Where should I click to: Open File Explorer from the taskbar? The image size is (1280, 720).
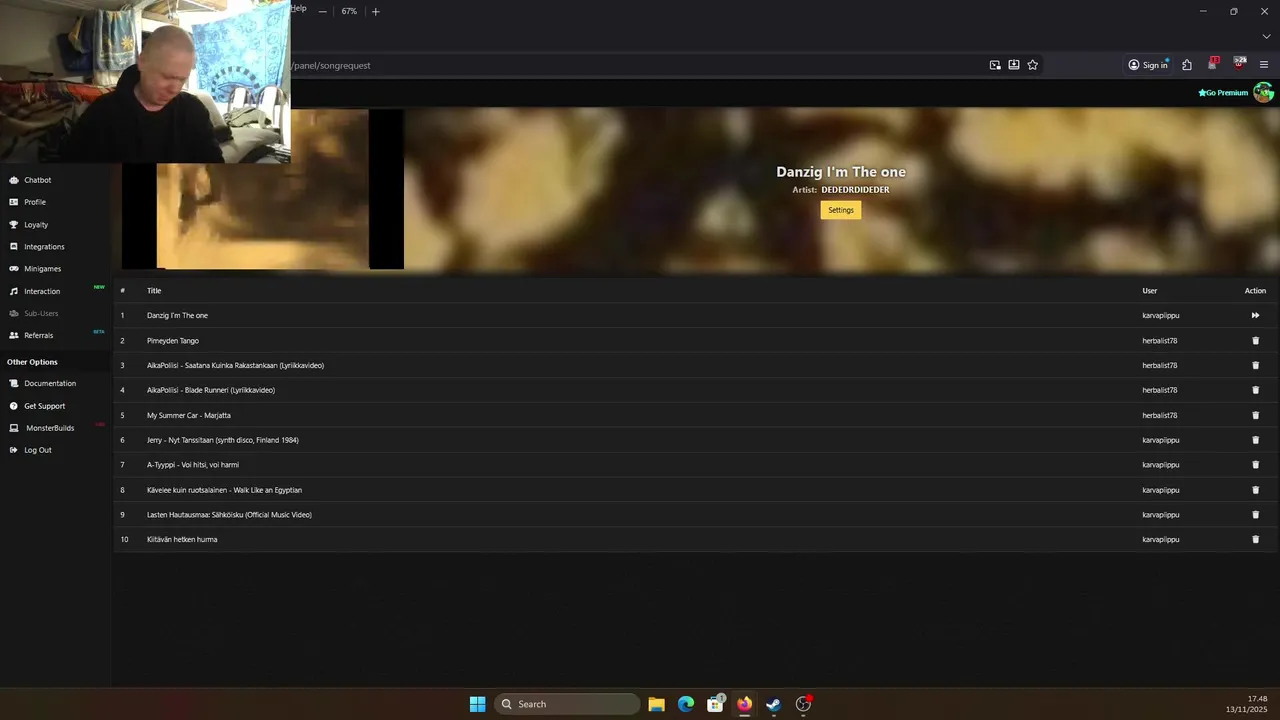point(656,704)
